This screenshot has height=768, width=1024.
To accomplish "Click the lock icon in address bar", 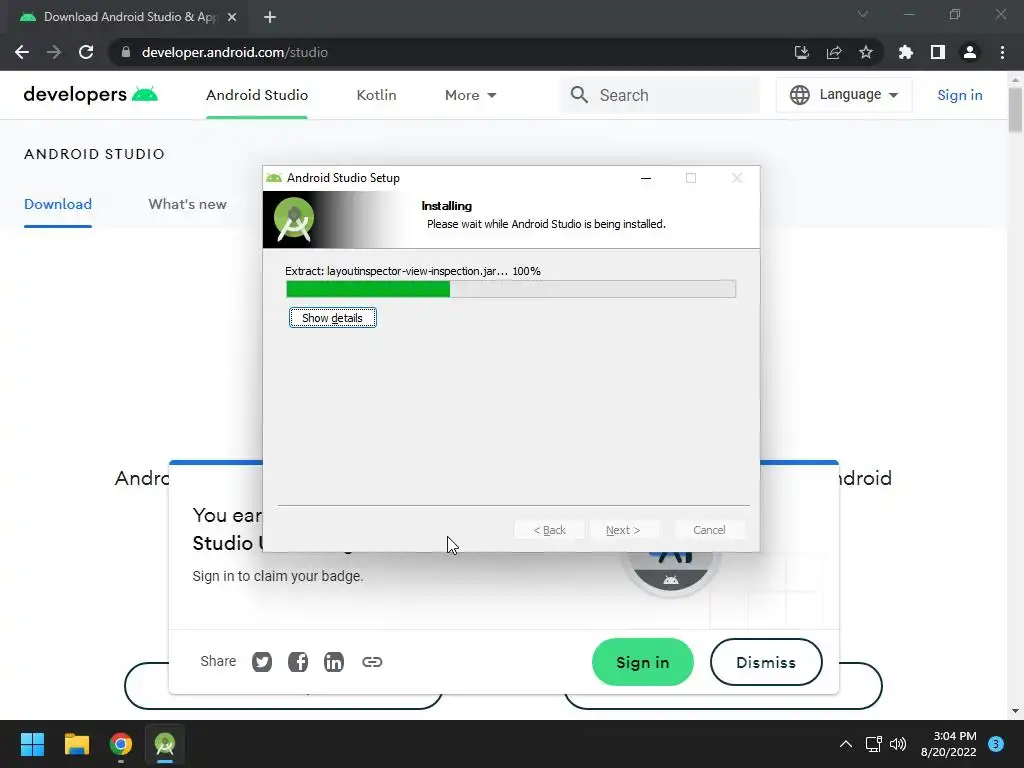I will (x=126, y=52).
